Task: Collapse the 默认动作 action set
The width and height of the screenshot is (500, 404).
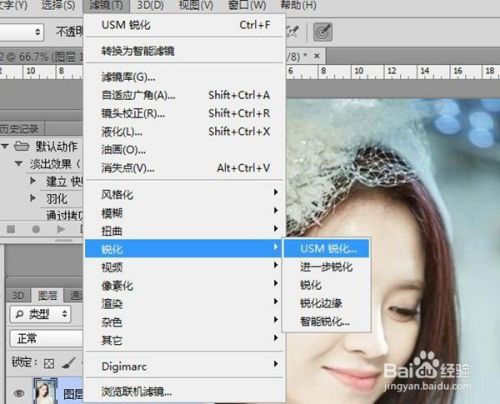Action: (5, 146)
